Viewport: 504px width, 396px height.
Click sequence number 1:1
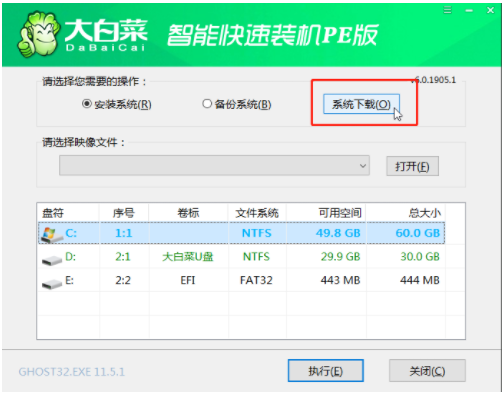(124, 233)
